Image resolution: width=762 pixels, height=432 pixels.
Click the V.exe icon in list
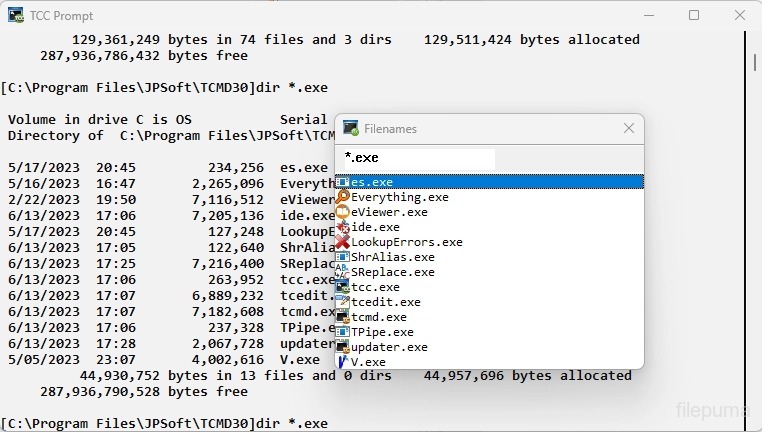click(342, 362)
